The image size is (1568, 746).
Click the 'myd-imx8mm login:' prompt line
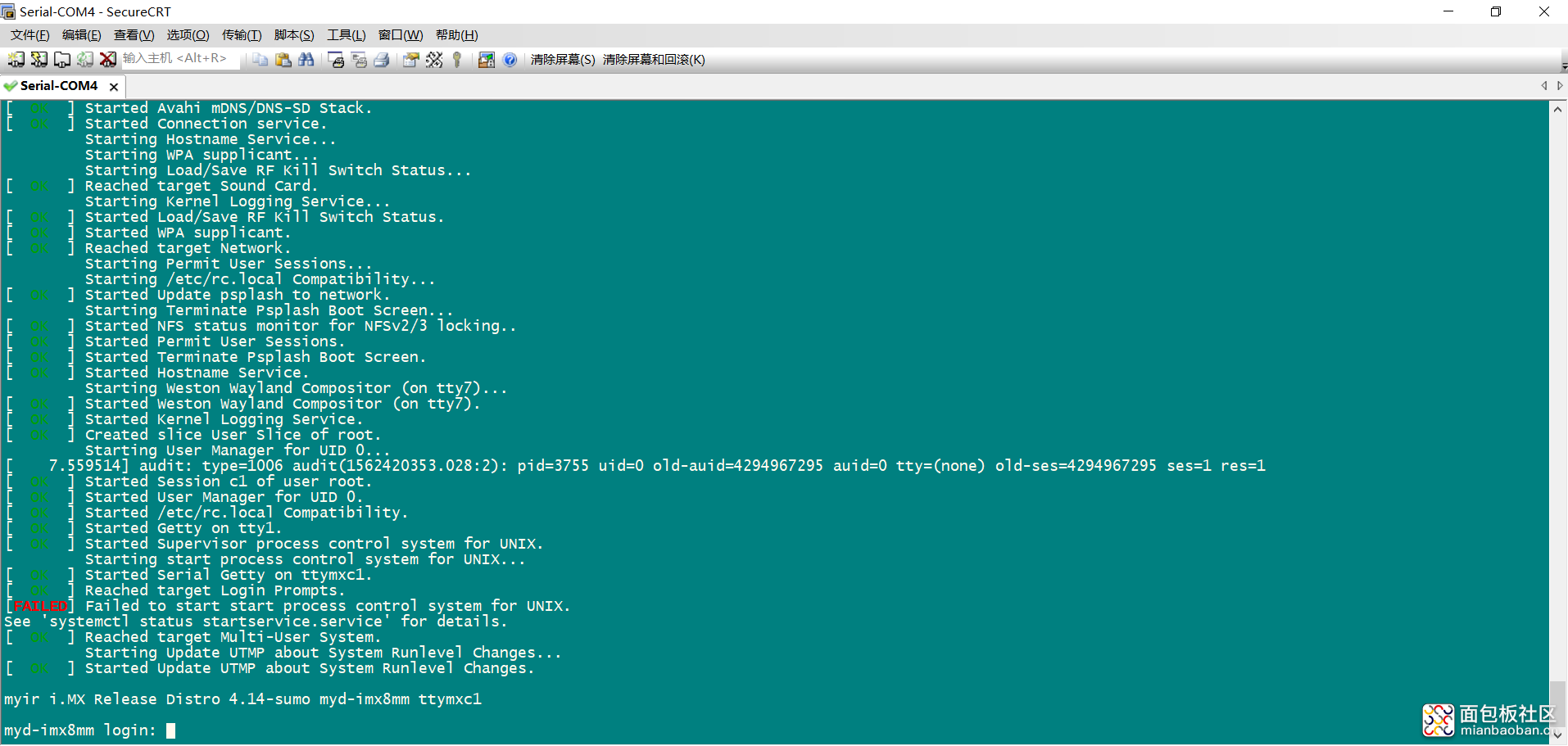pyautogui.click(x=79, y=730)
